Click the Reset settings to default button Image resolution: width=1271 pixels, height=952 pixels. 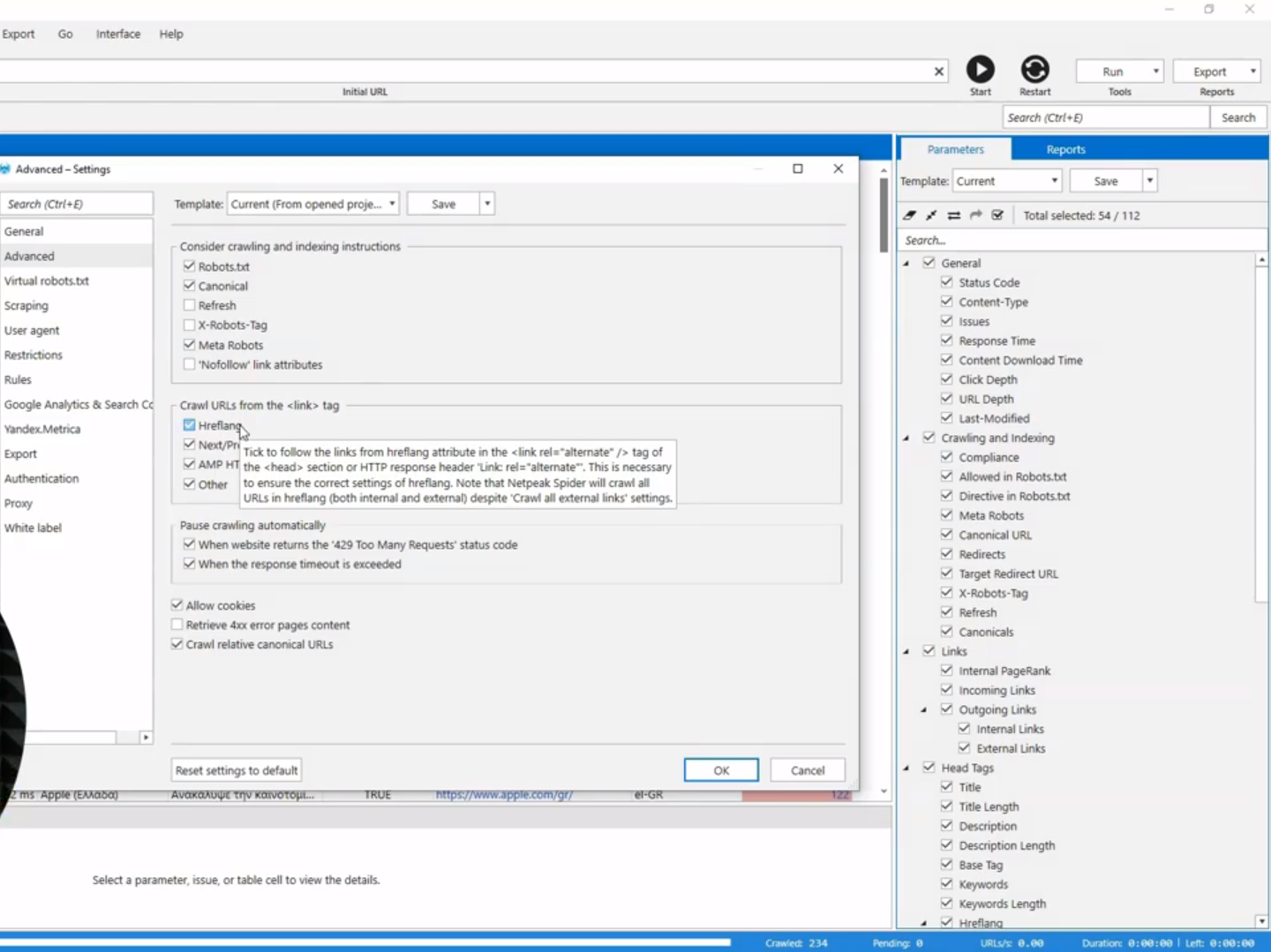236,769
